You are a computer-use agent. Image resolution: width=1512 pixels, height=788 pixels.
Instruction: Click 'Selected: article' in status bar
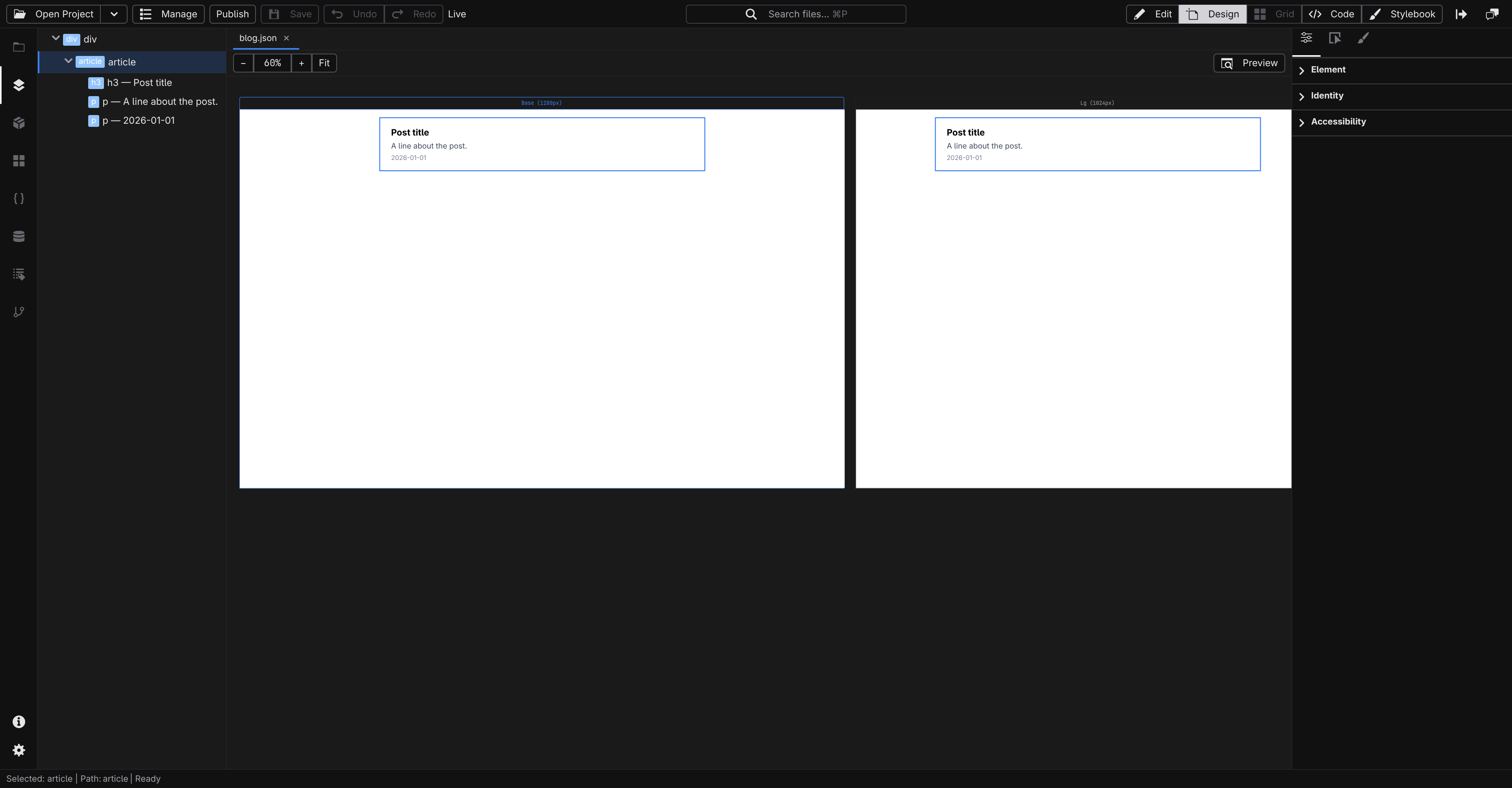click(39, 779)
